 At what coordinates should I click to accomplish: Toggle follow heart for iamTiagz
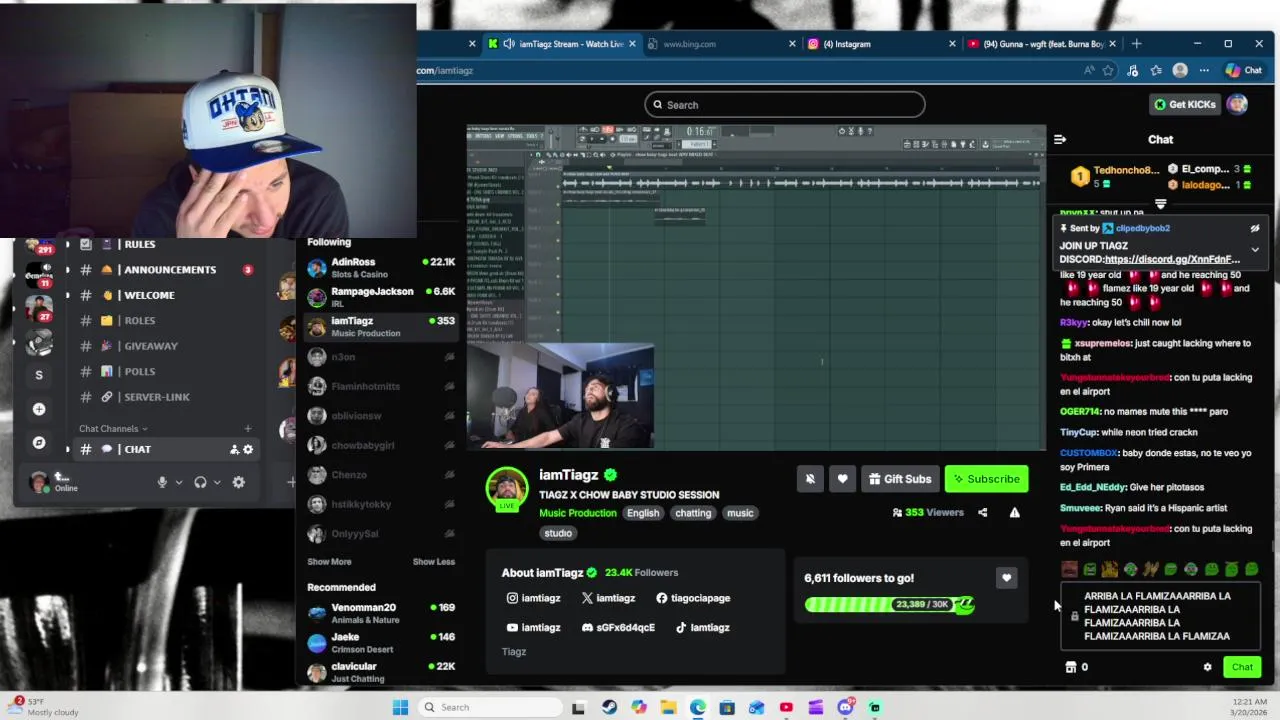[842, 479]
